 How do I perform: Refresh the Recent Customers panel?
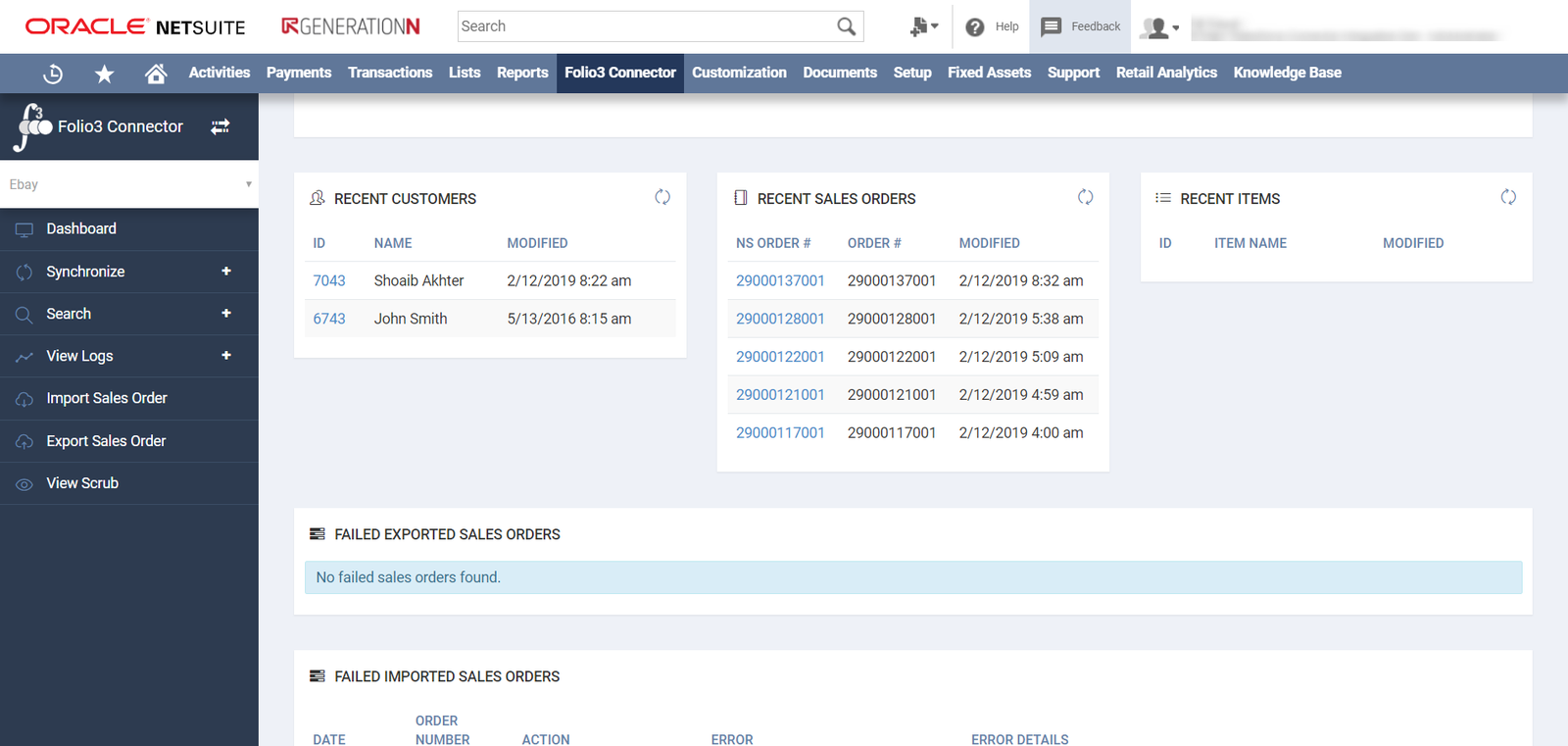662,197
